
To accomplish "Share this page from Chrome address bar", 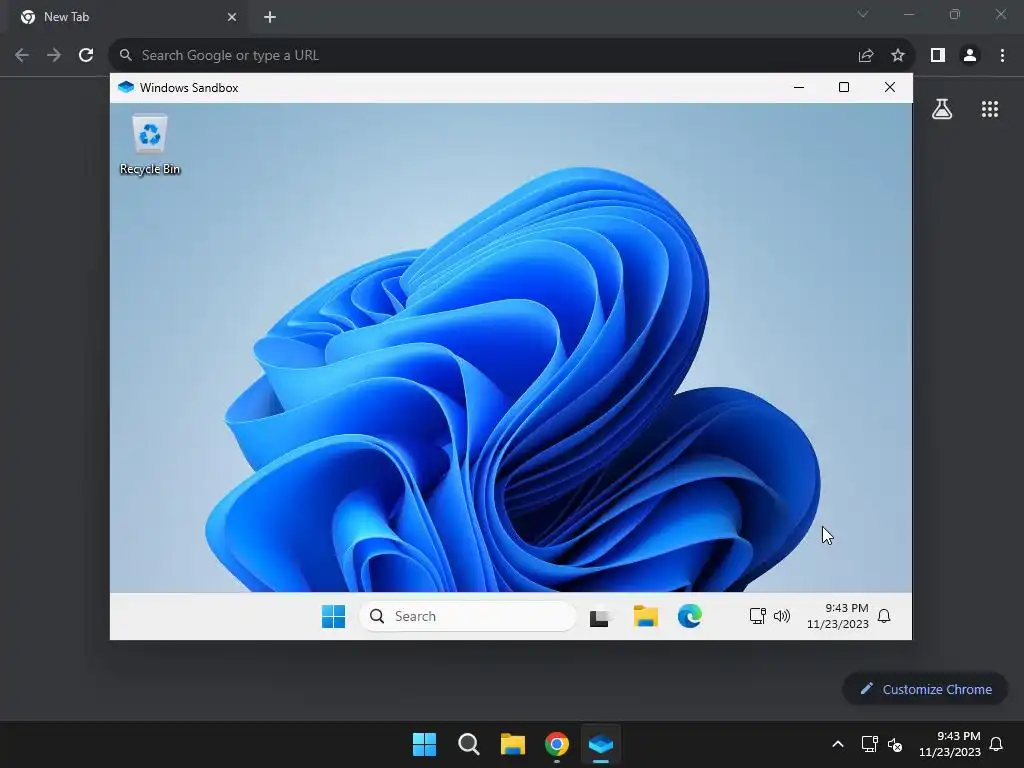I will tap(866, 56).
